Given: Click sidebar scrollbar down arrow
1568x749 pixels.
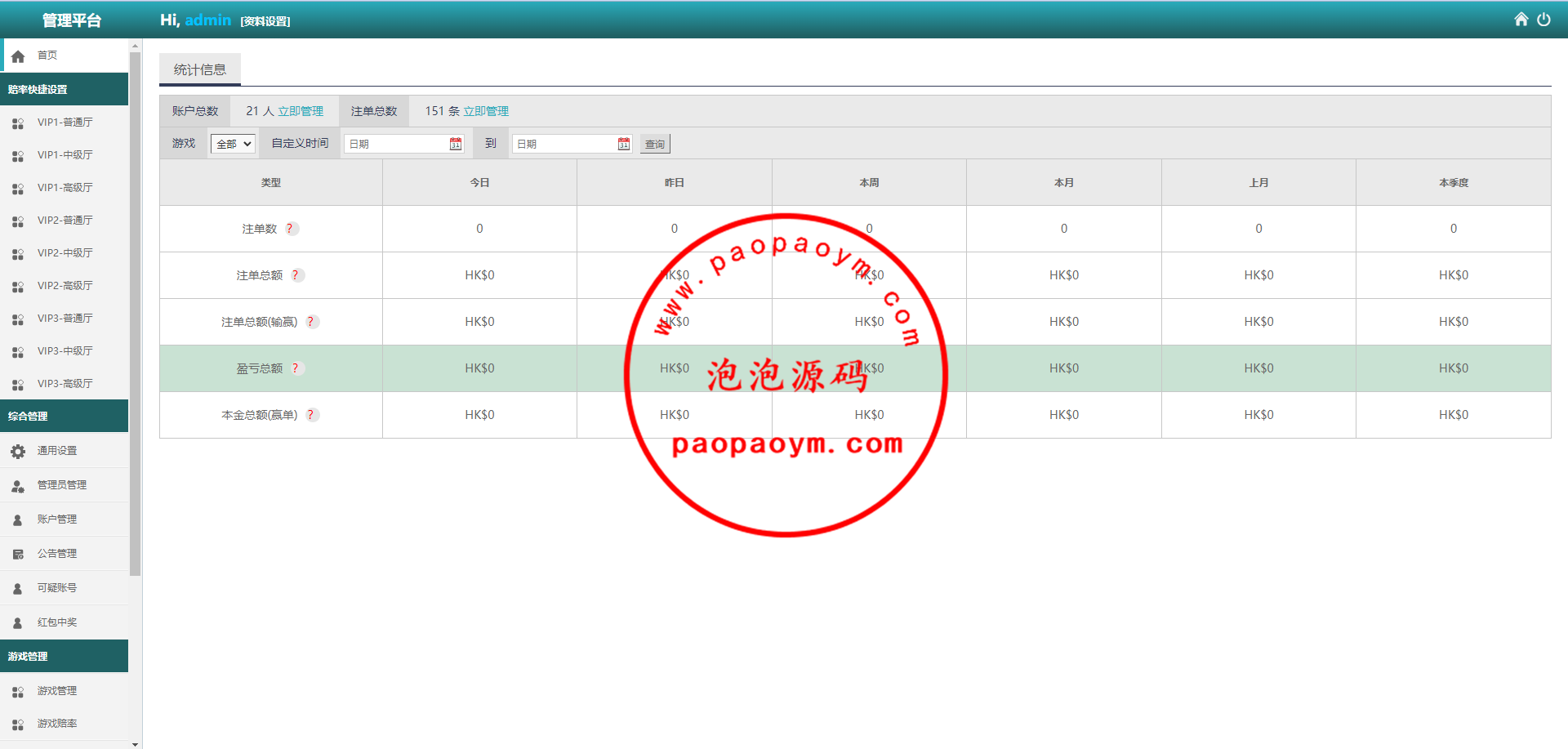Looking at the screenshot, I should (135, 744).
